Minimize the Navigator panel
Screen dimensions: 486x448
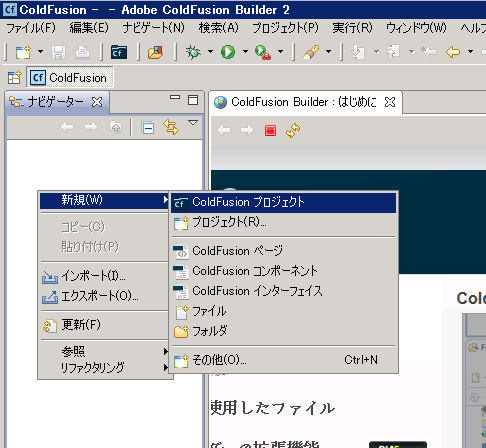[175, 98]
